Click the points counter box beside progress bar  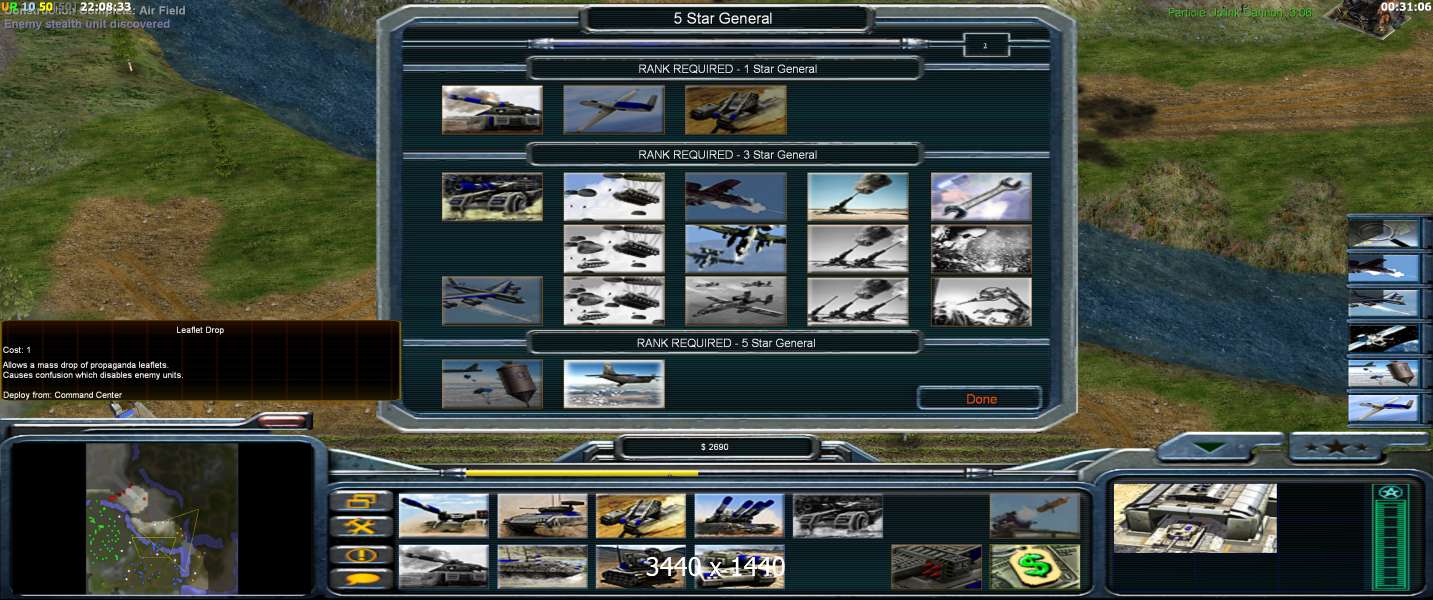(986, 45)
